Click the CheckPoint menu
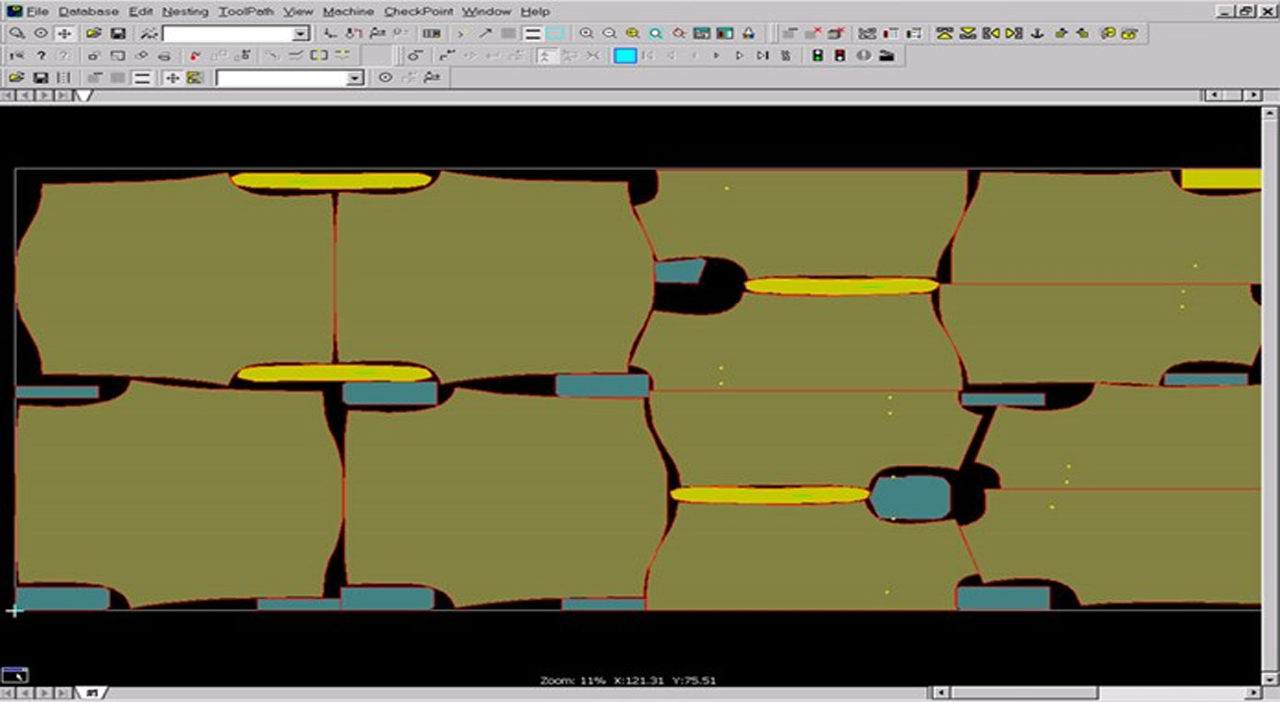Image resolution: width=1280 pixels, height=702 pixels. click(x=419, y=11)
